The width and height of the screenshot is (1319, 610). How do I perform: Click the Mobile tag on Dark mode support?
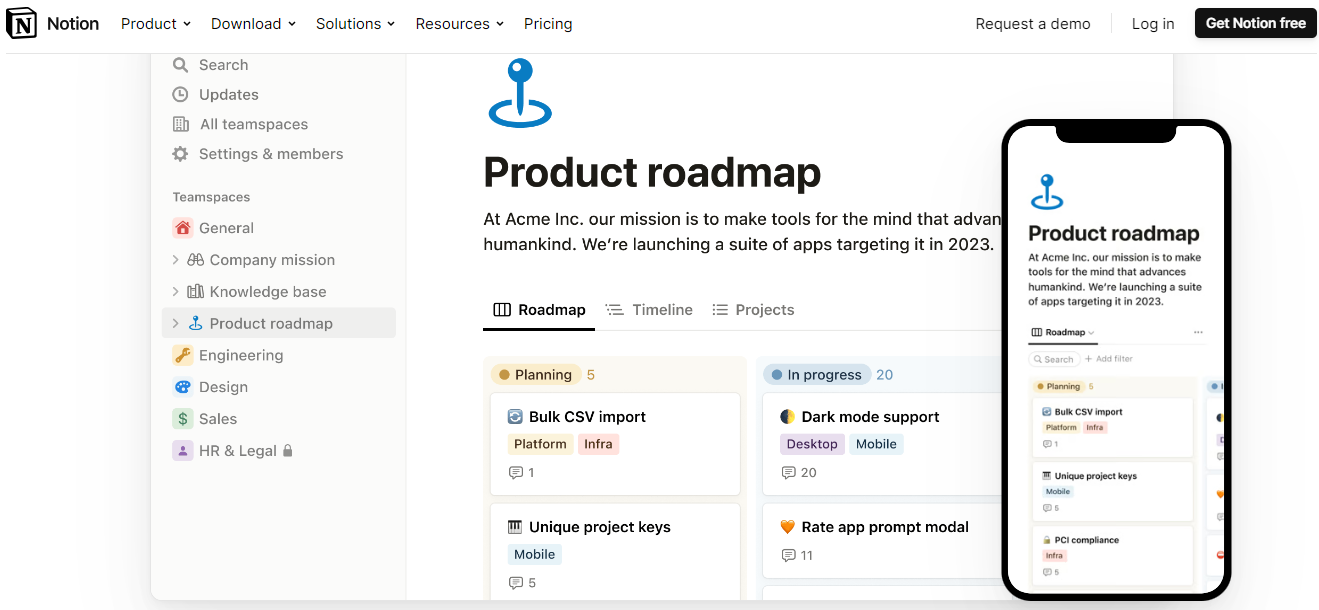pos(876,444)
